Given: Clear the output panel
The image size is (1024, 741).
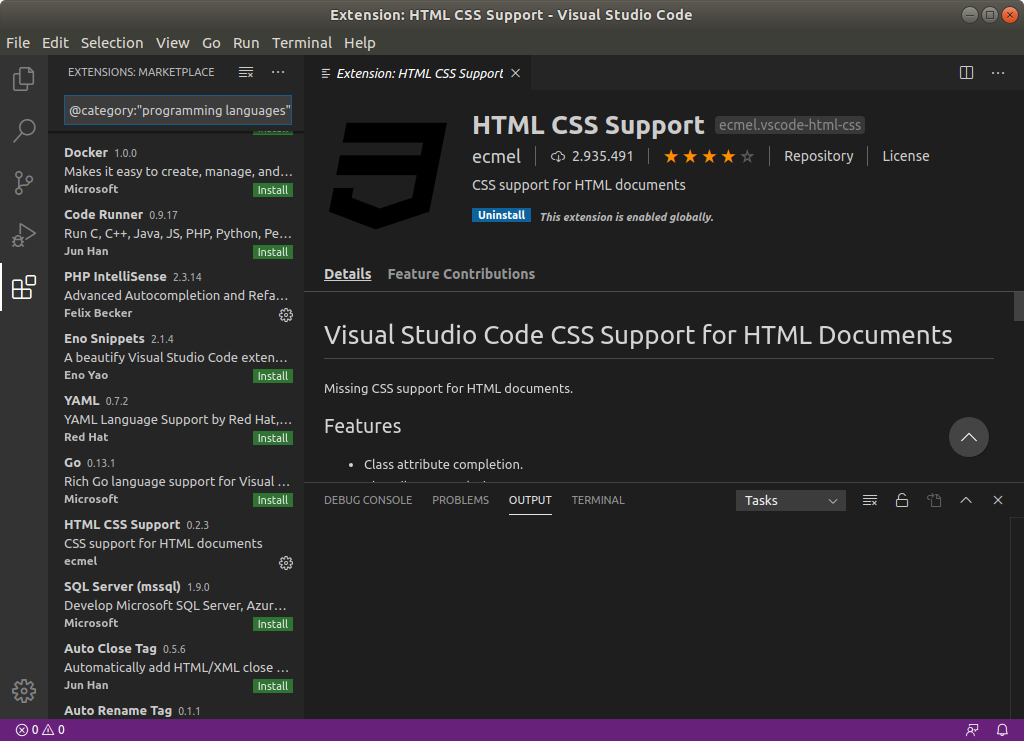Looking at the screenshot, I should point(869,501).
